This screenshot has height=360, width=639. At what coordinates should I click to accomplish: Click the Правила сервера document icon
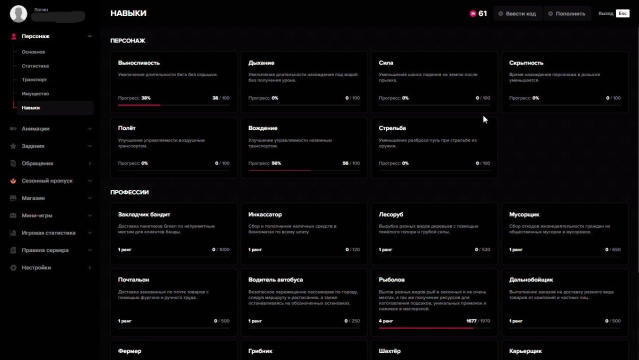click(13, 250)
